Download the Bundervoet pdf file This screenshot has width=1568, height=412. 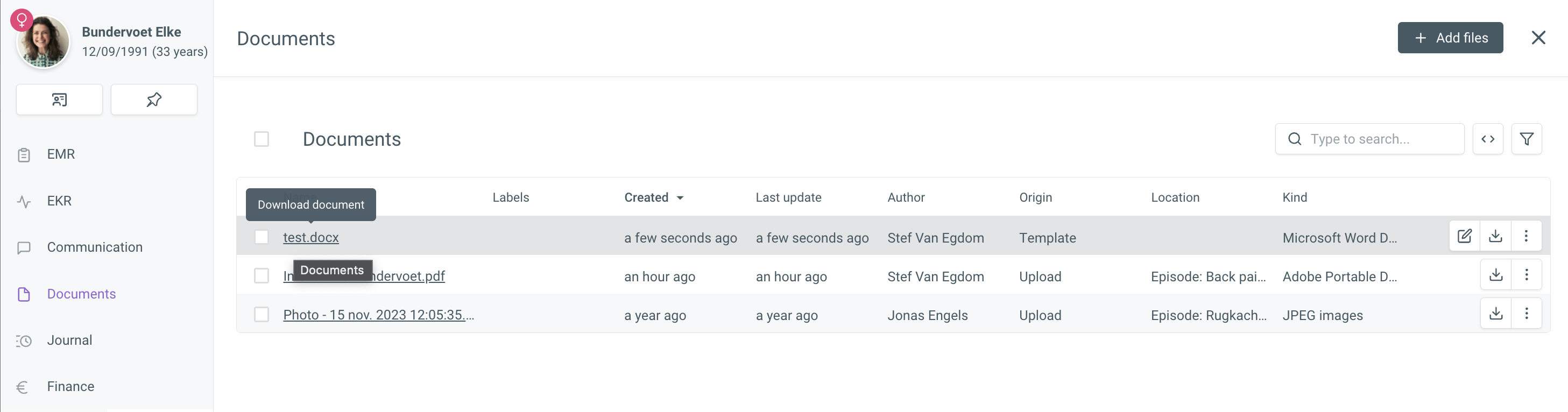click(1495, 275)
